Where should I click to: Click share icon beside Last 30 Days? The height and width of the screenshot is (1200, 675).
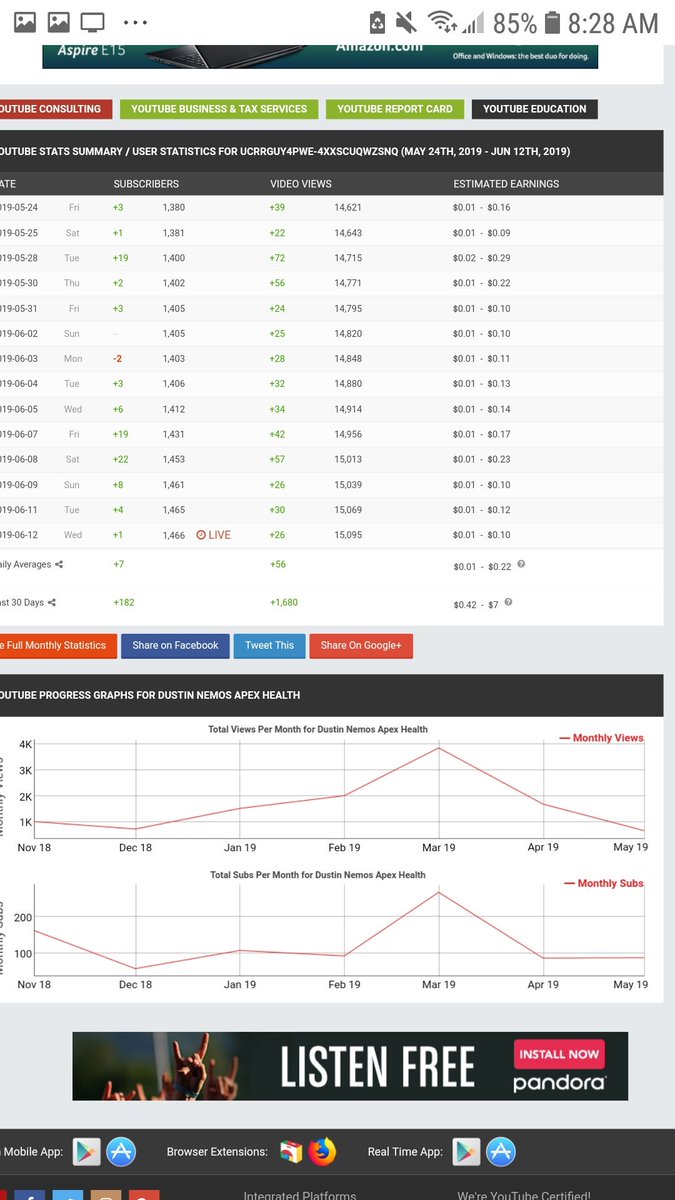click(x=51, y=602)
